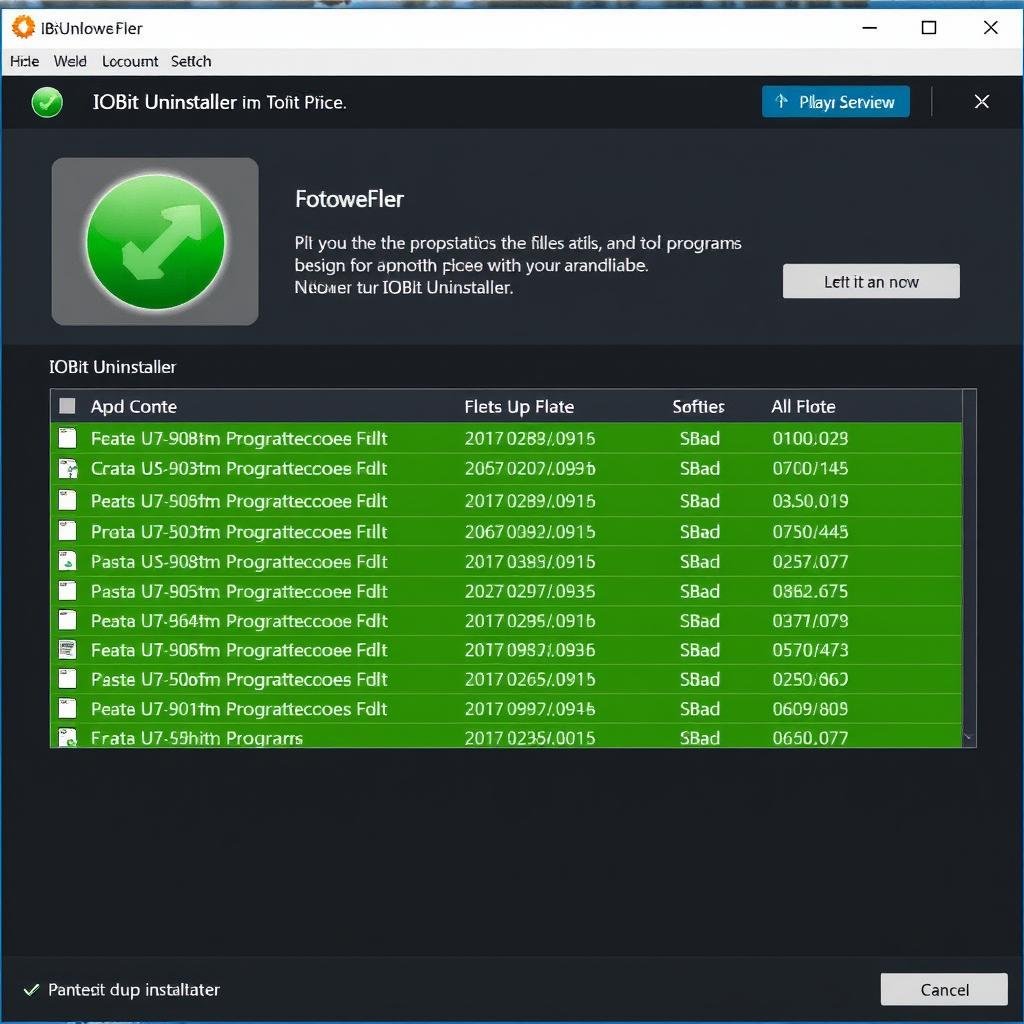Open the Weld menu

70,61
